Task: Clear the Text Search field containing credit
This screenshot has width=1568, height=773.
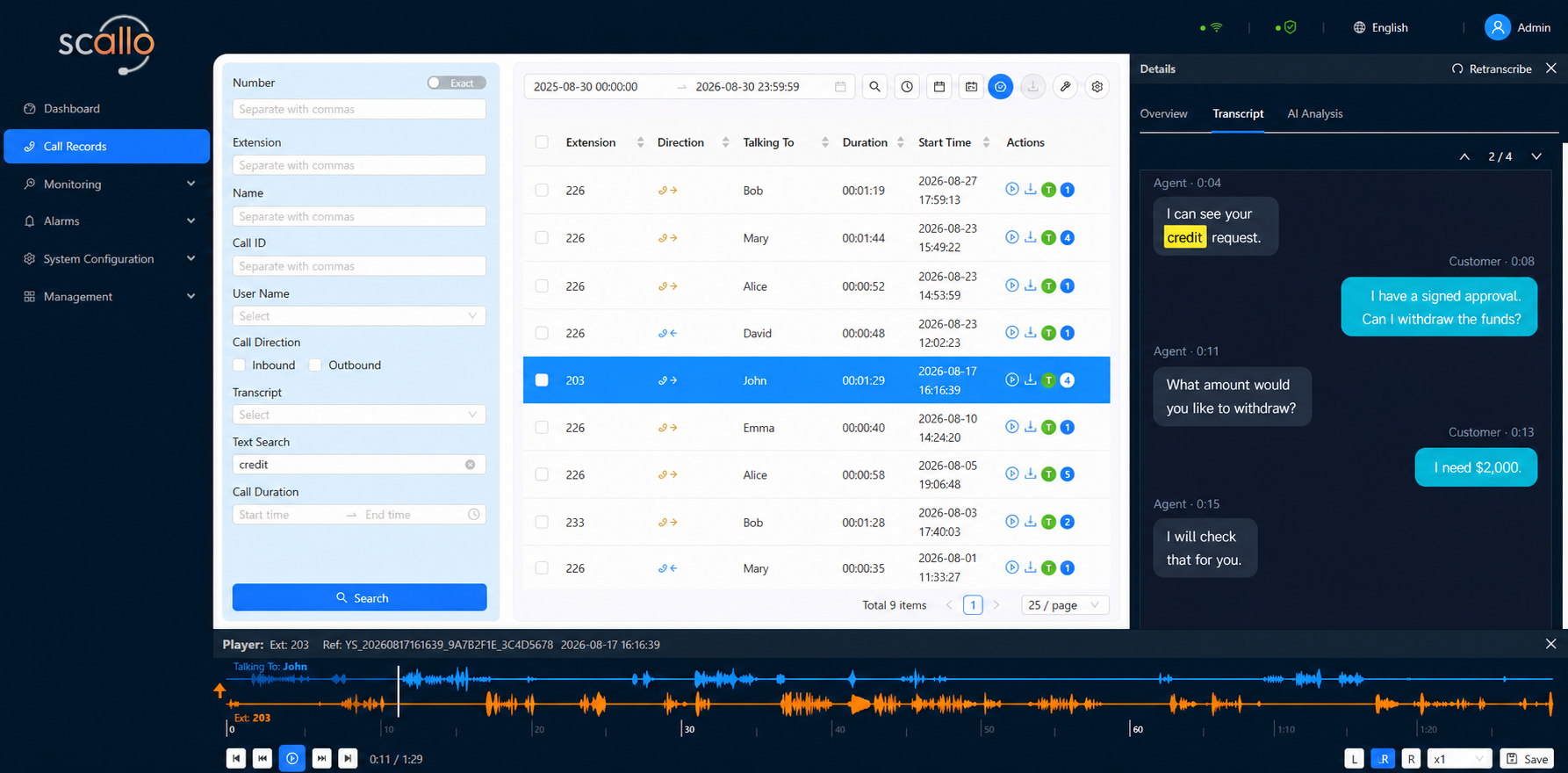Action: [471, 465]
